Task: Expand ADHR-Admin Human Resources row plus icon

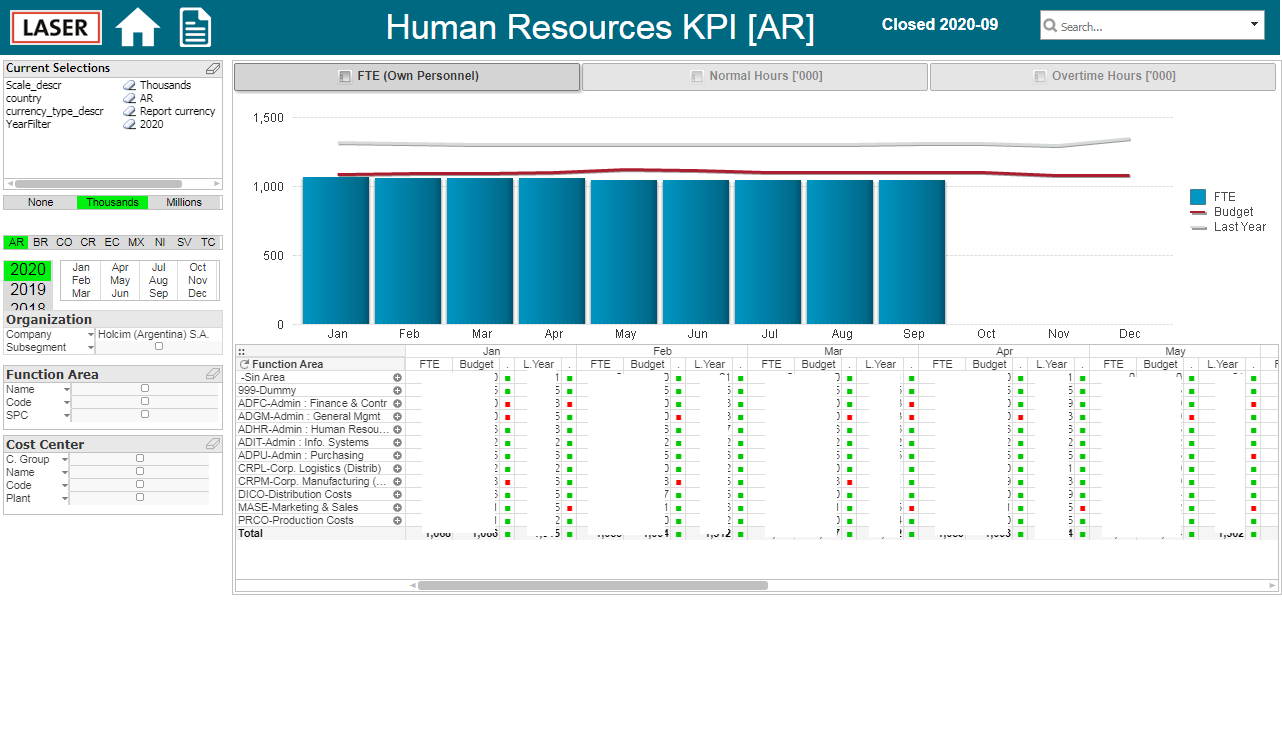Action: point(397,429)
